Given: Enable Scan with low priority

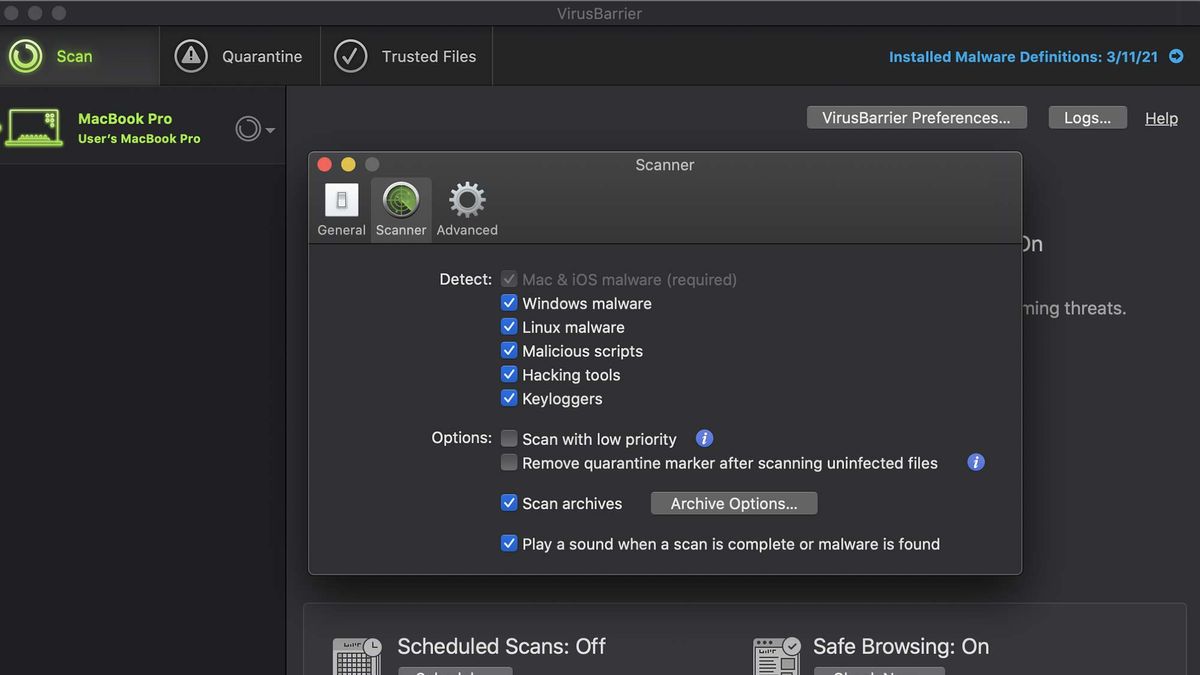Looking at the screenshot, I should point(509,438).
